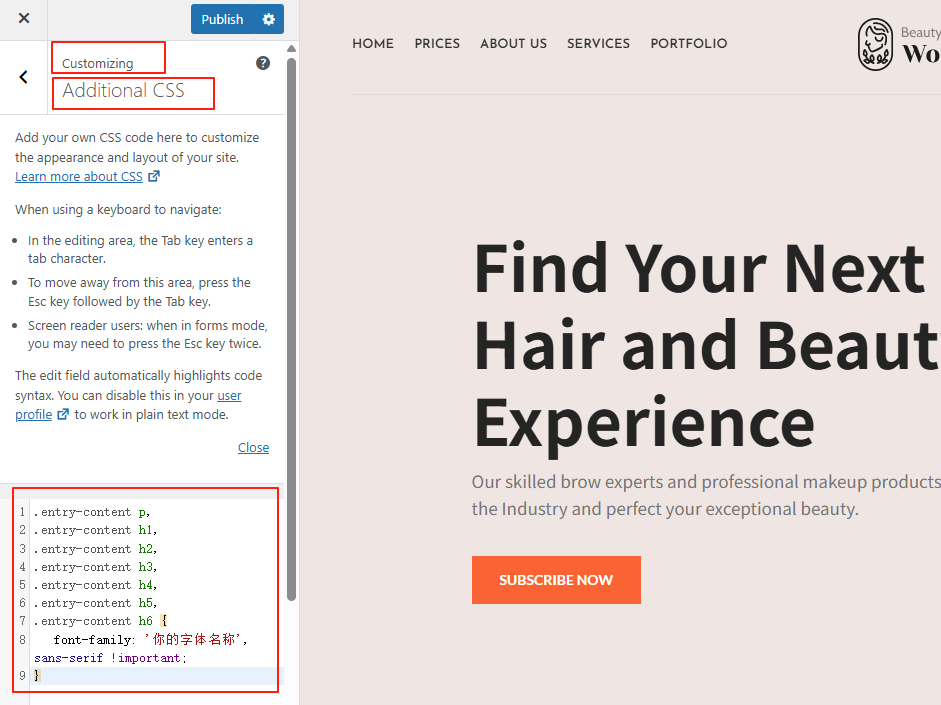Close the Customizer with the X icon
Viewport: 941px width, 705px height.
tap(24, 19)
